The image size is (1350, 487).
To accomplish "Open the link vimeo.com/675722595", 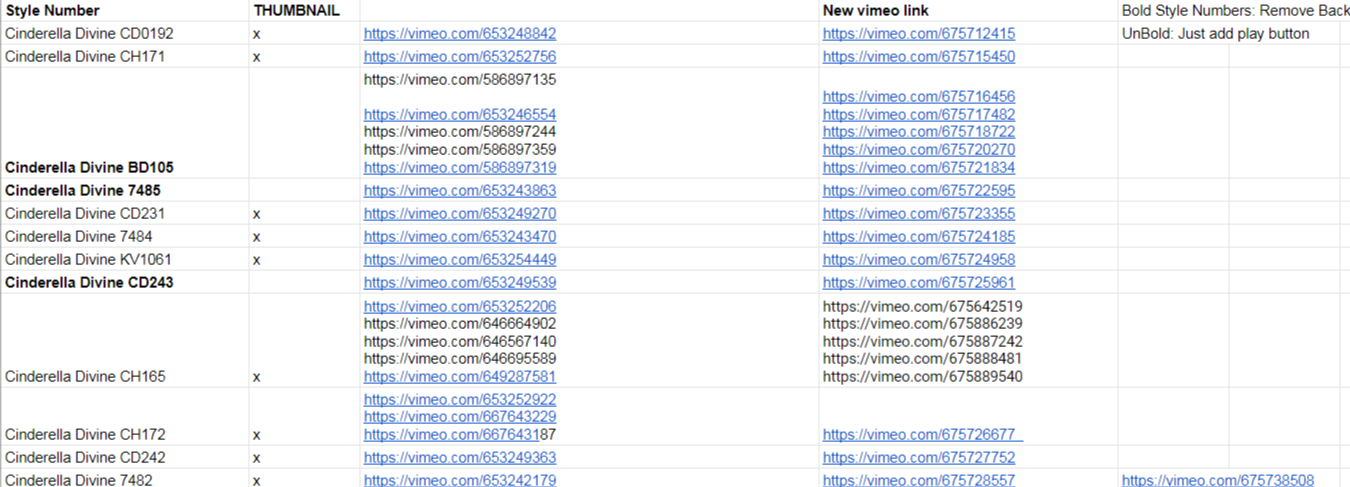I will point(919,191).
